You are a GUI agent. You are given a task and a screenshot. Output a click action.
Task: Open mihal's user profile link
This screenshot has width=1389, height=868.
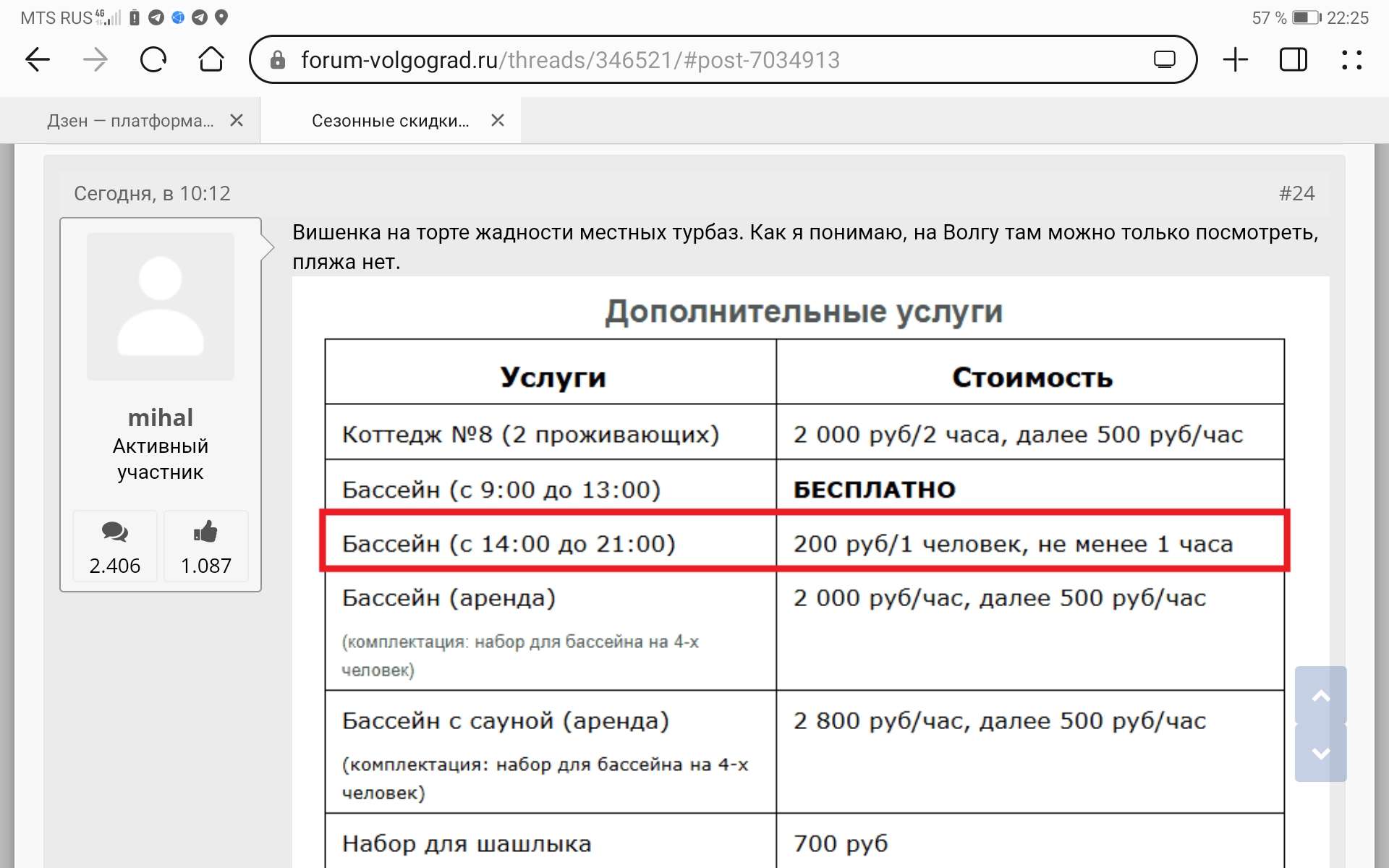pyautogui.click(x=160, y=417)
